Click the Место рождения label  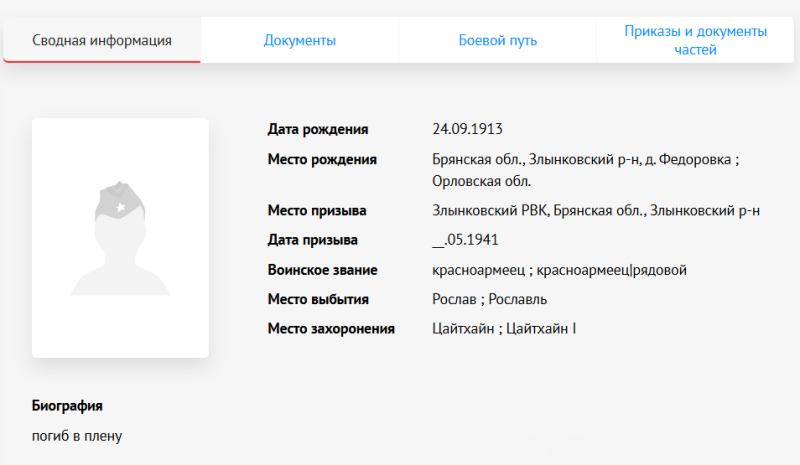[322, 159]
